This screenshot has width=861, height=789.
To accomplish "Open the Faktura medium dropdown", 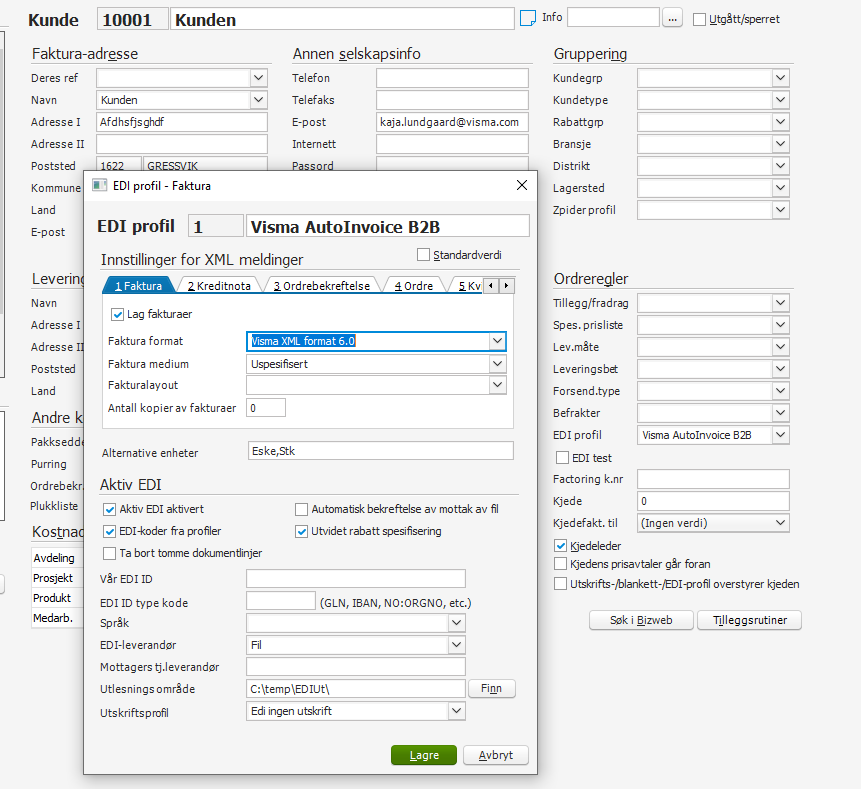I will coord(497,363).
